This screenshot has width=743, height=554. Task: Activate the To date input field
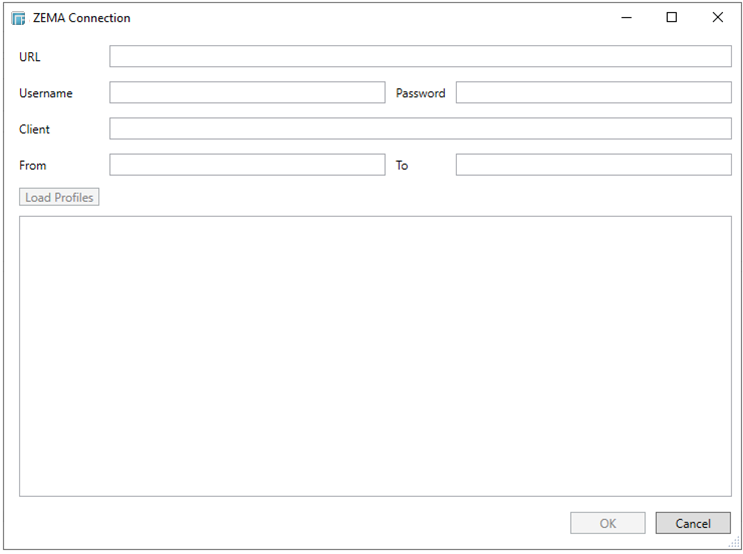(593, 165)
